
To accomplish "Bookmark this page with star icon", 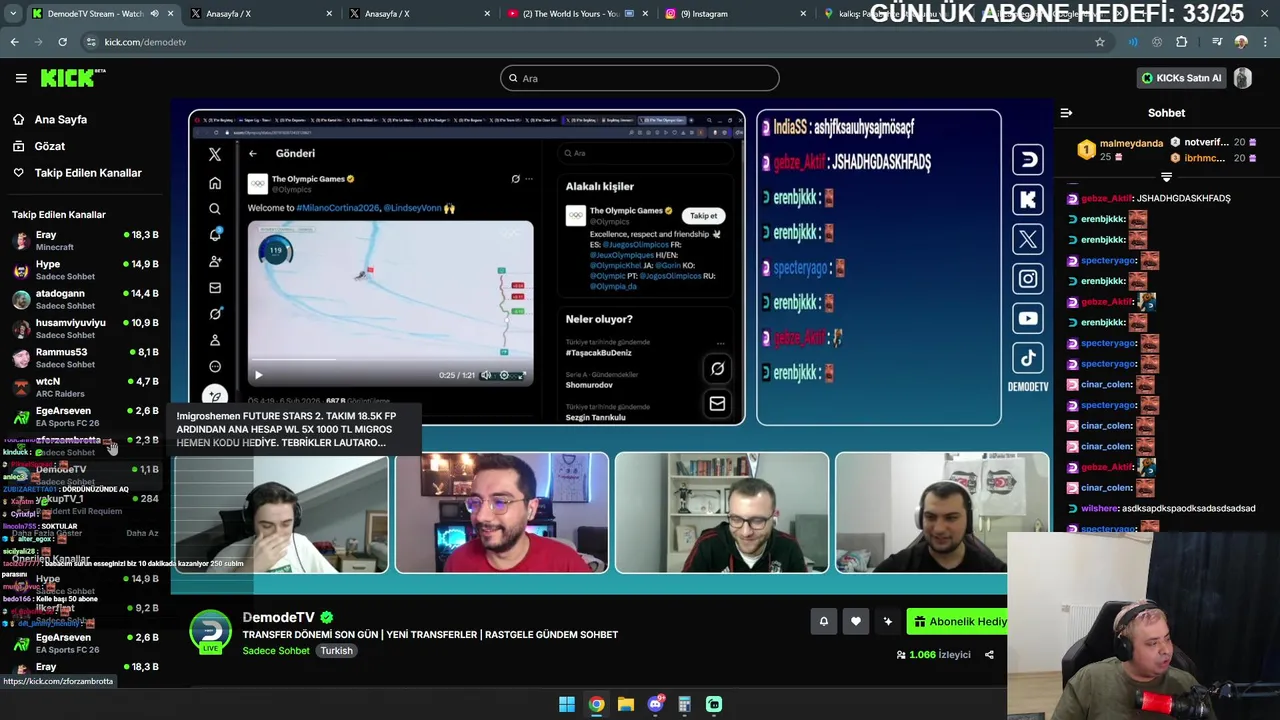I will [x=1100, y=42].
